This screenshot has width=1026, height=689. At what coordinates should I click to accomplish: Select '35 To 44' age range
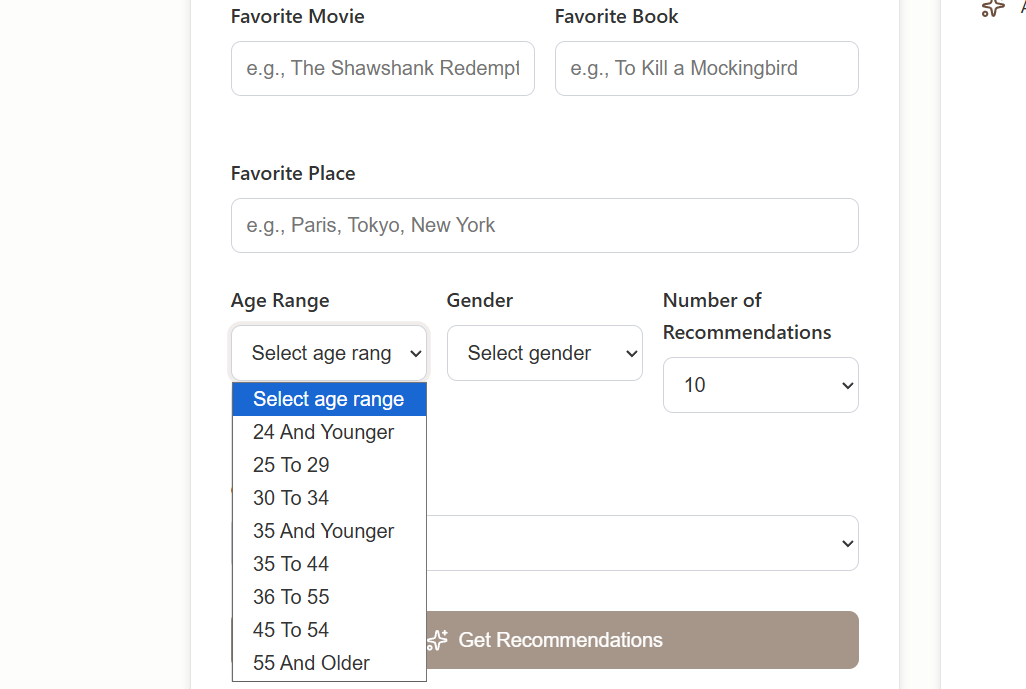point(291,564)
